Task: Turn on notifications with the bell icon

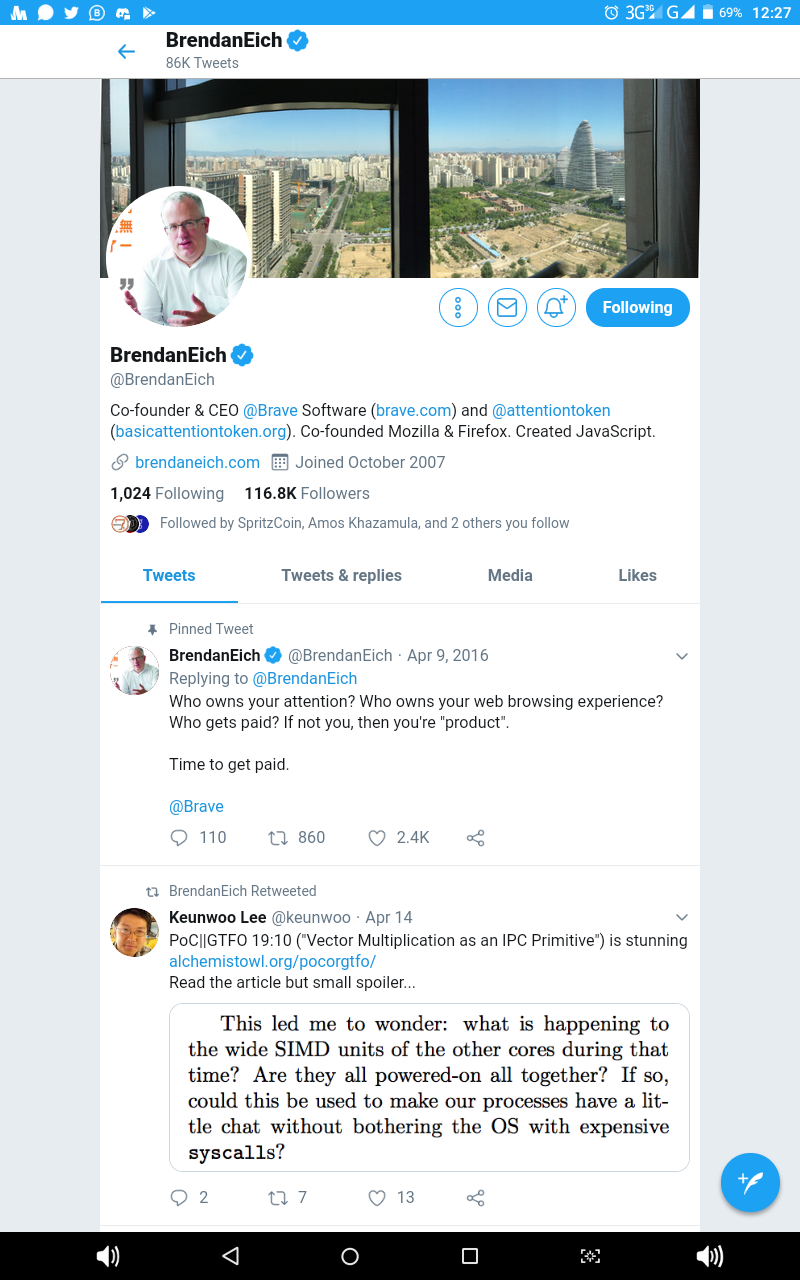Action: click(x=556, y=307)
